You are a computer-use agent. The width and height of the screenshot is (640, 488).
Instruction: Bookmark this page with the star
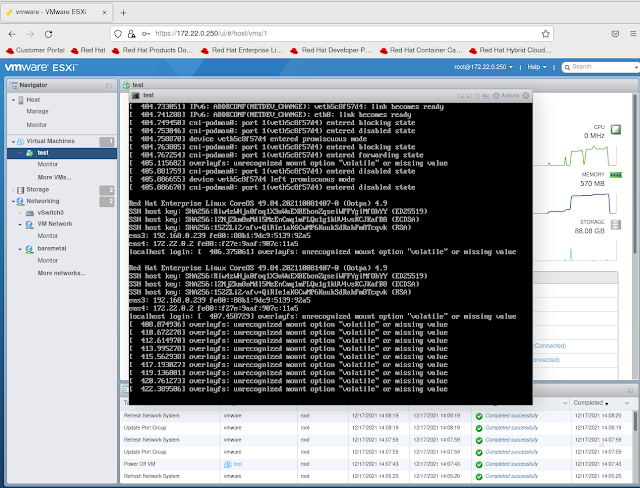click(x=545, y=34)
